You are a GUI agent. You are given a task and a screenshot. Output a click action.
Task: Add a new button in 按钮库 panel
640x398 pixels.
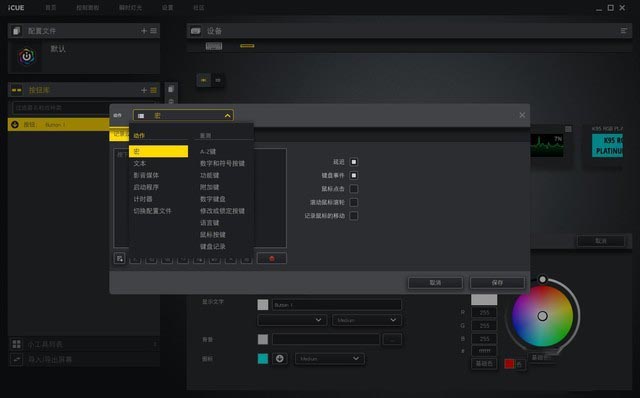pos(144,90)
